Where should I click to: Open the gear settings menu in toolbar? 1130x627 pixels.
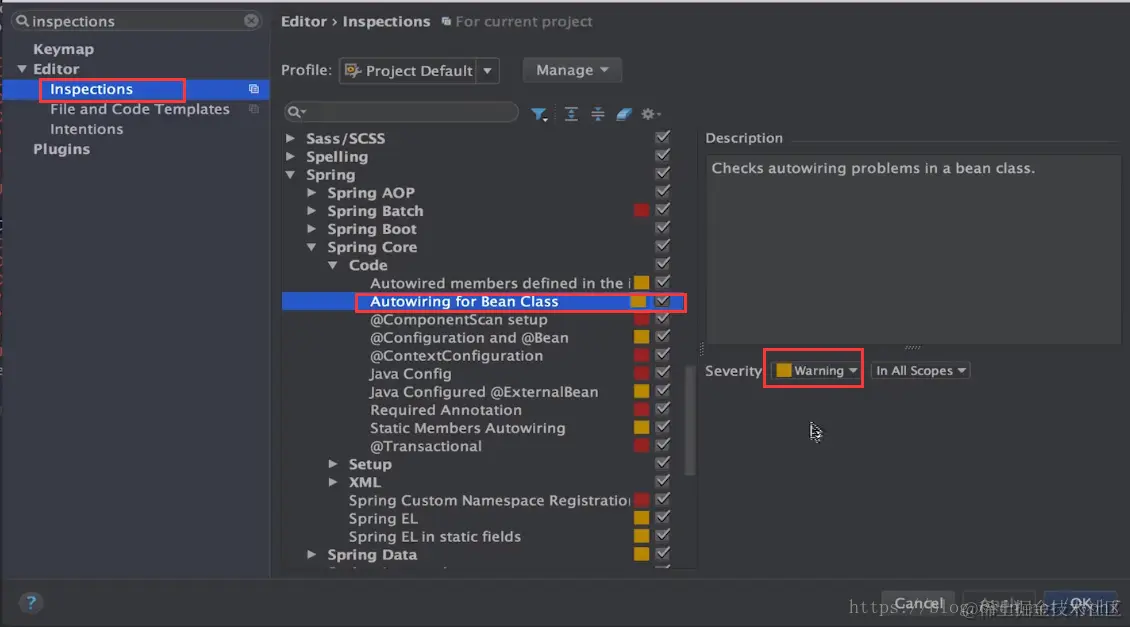tap(651, 114)
